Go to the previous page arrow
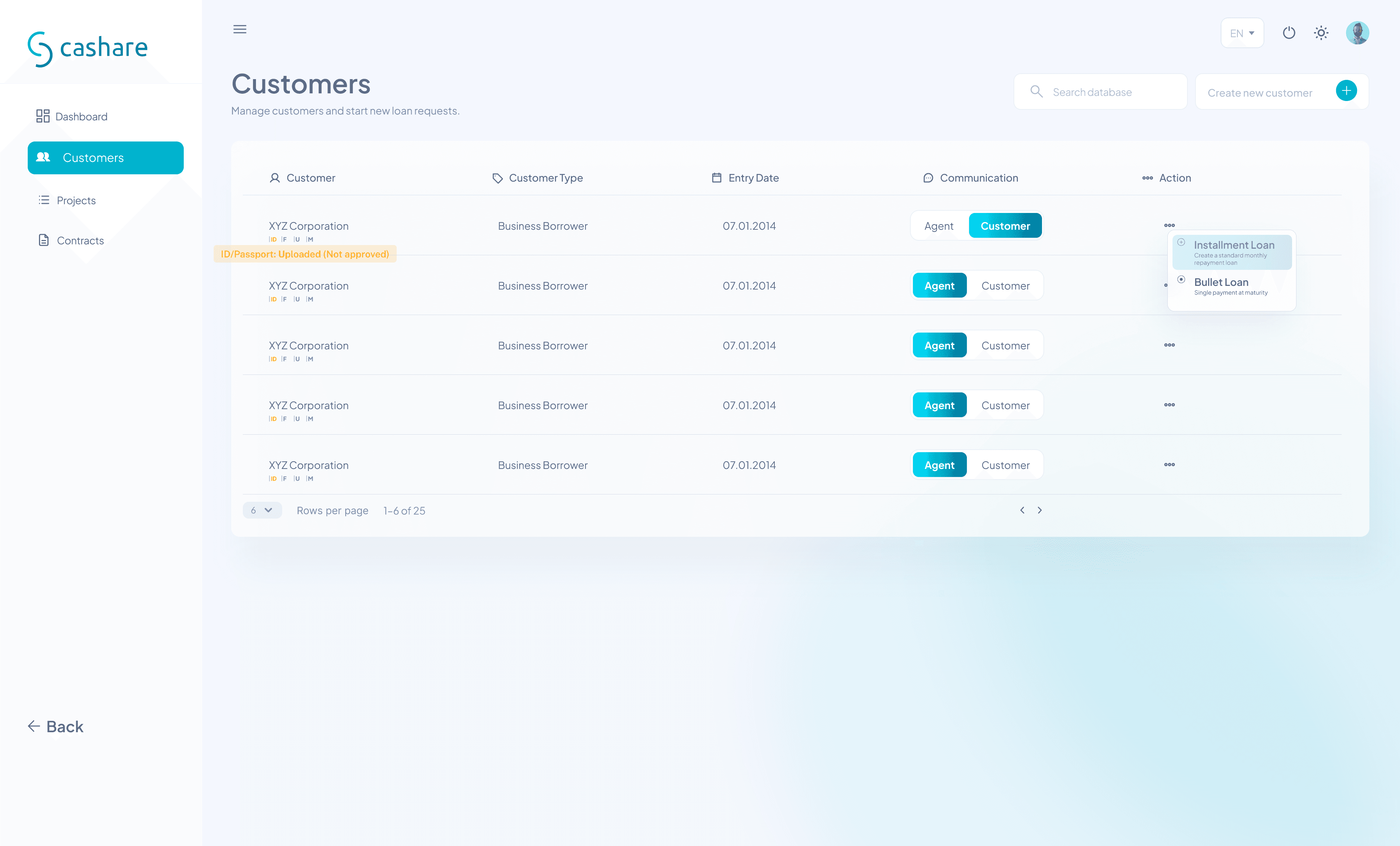 (x=1022, y=510)
